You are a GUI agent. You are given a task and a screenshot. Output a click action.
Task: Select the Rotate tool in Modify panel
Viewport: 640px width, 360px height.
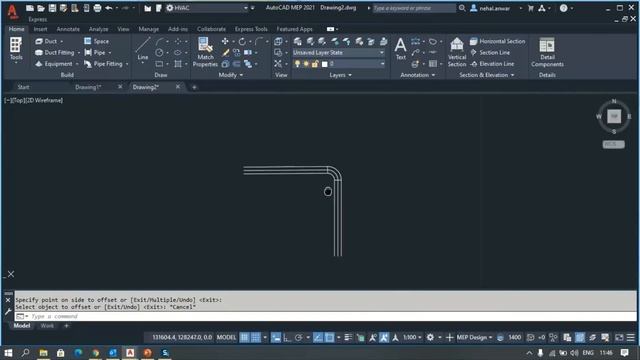coord(242,41)
